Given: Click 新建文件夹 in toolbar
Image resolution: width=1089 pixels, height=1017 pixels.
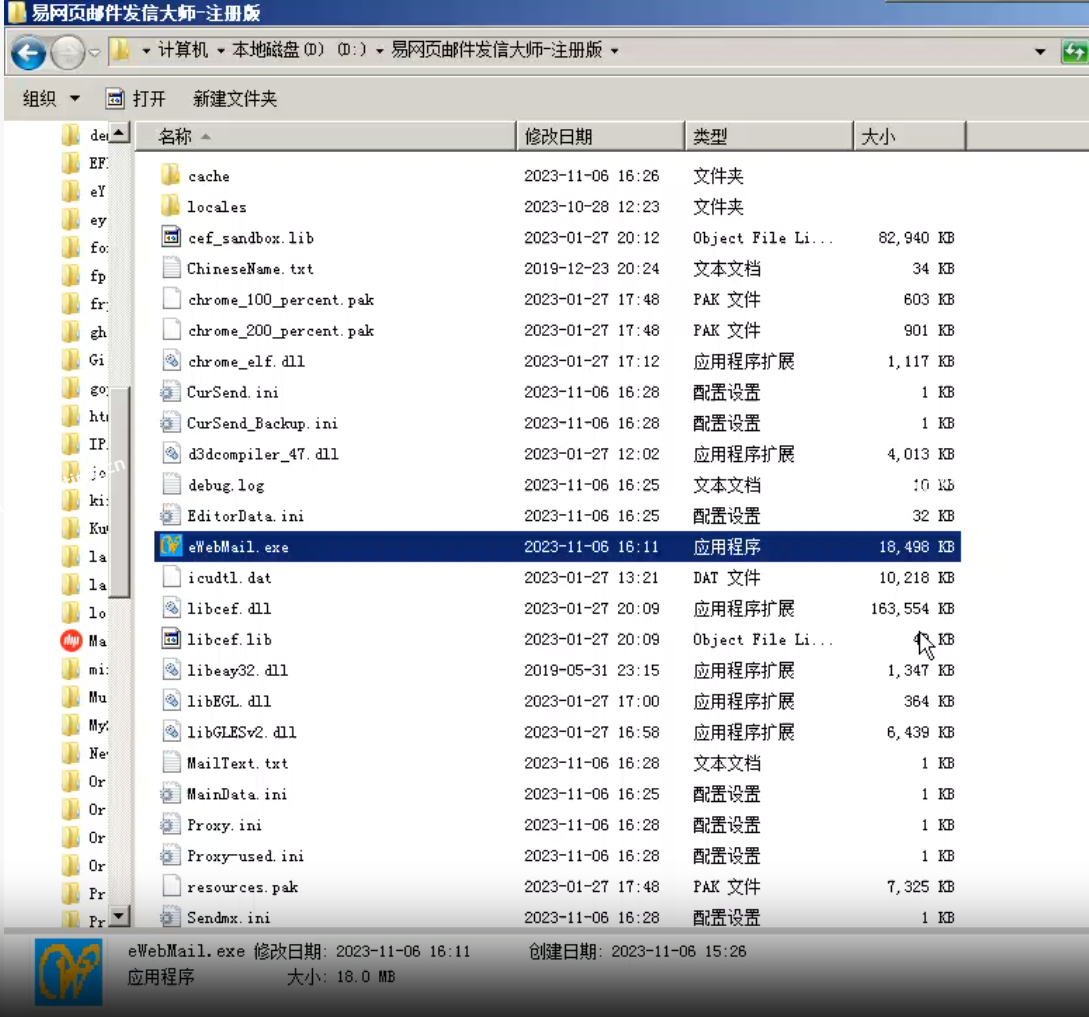Looking at the screenshot, I should coord(235,99).
